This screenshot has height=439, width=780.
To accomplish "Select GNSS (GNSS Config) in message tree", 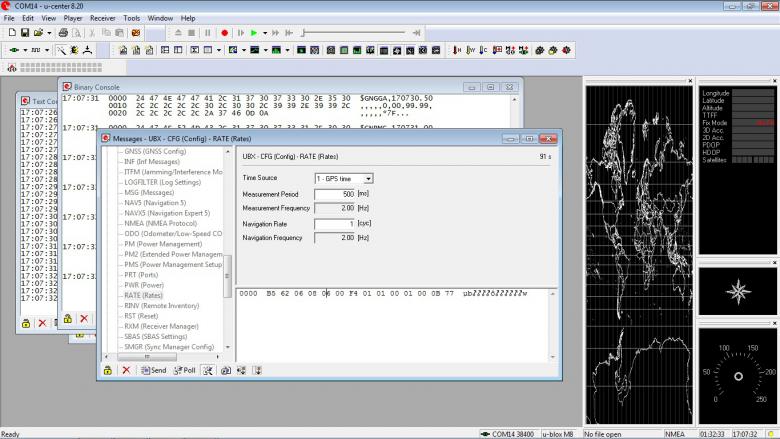I will click(155, 151).
